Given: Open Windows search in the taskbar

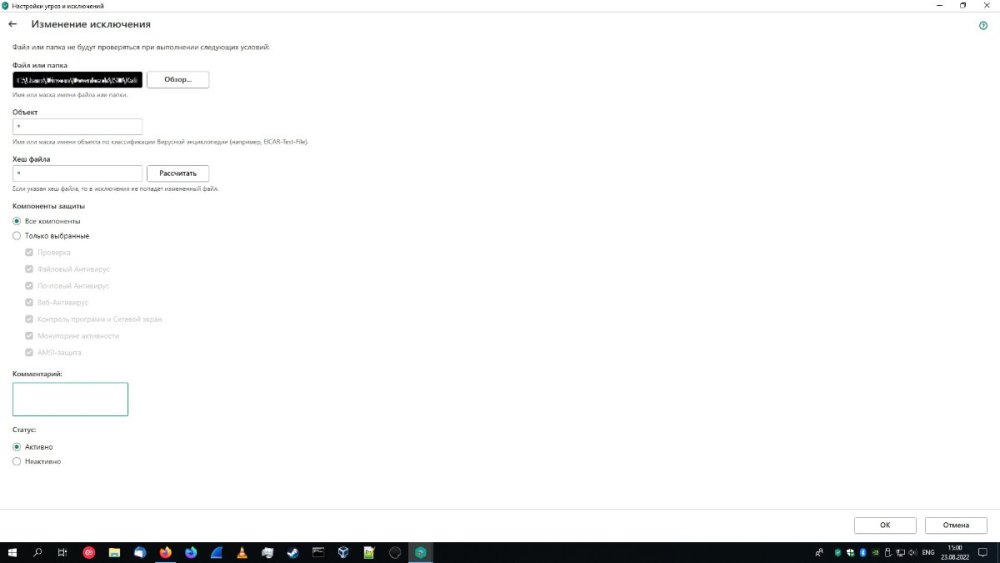Looking at the screenshot, I should pyautogui.click(x=38, y=553).
